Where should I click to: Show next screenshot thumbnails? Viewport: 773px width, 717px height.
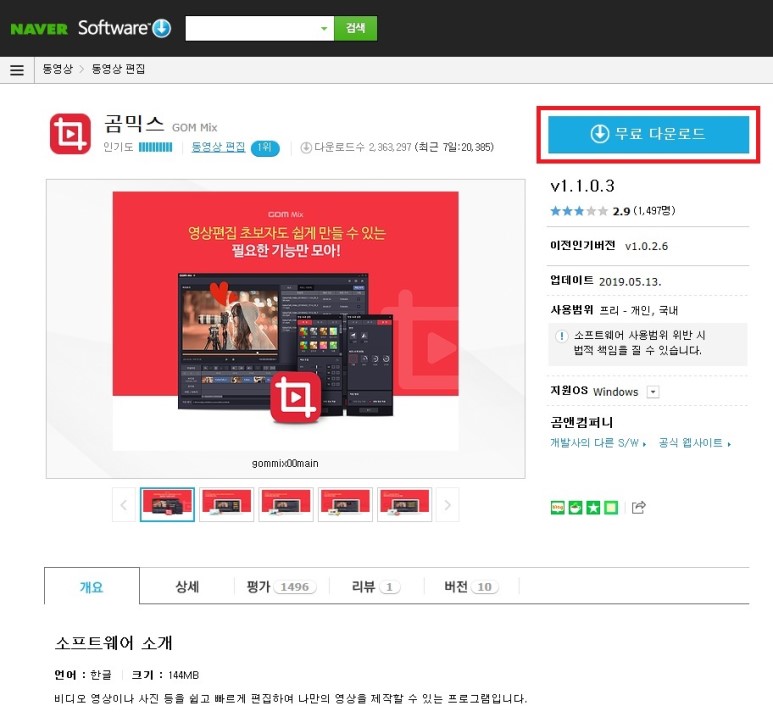click(x=447, y=504)
